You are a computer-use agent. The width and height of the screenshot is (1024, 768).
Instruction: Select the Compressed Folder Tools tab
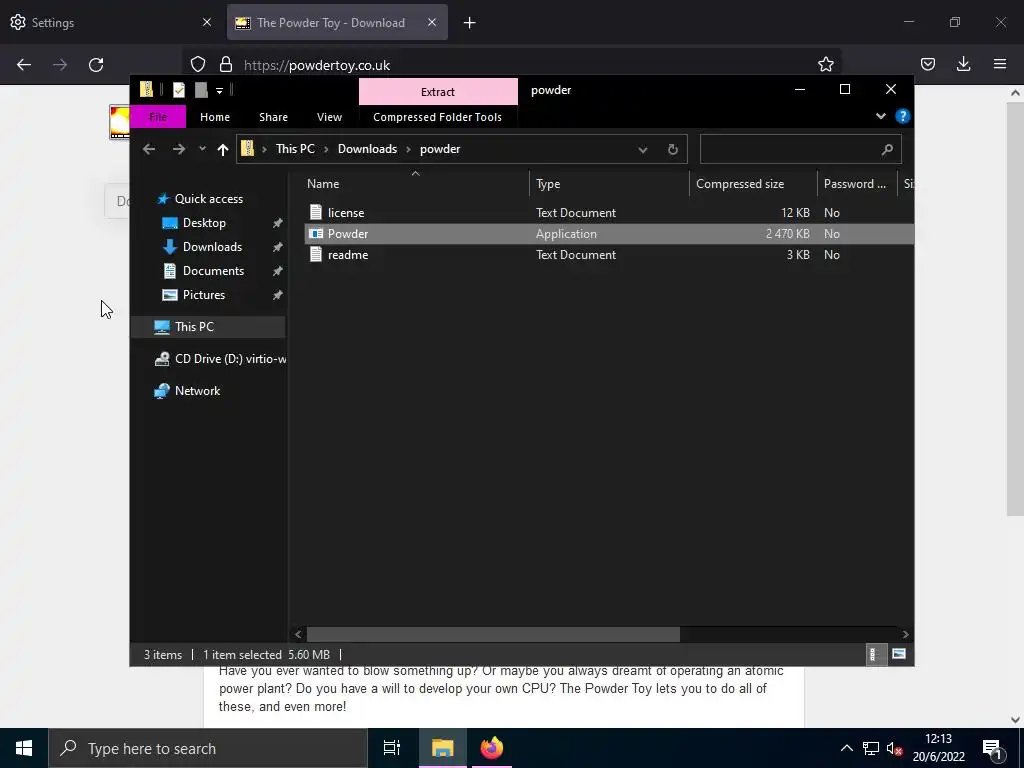click(x=438, y=117)
